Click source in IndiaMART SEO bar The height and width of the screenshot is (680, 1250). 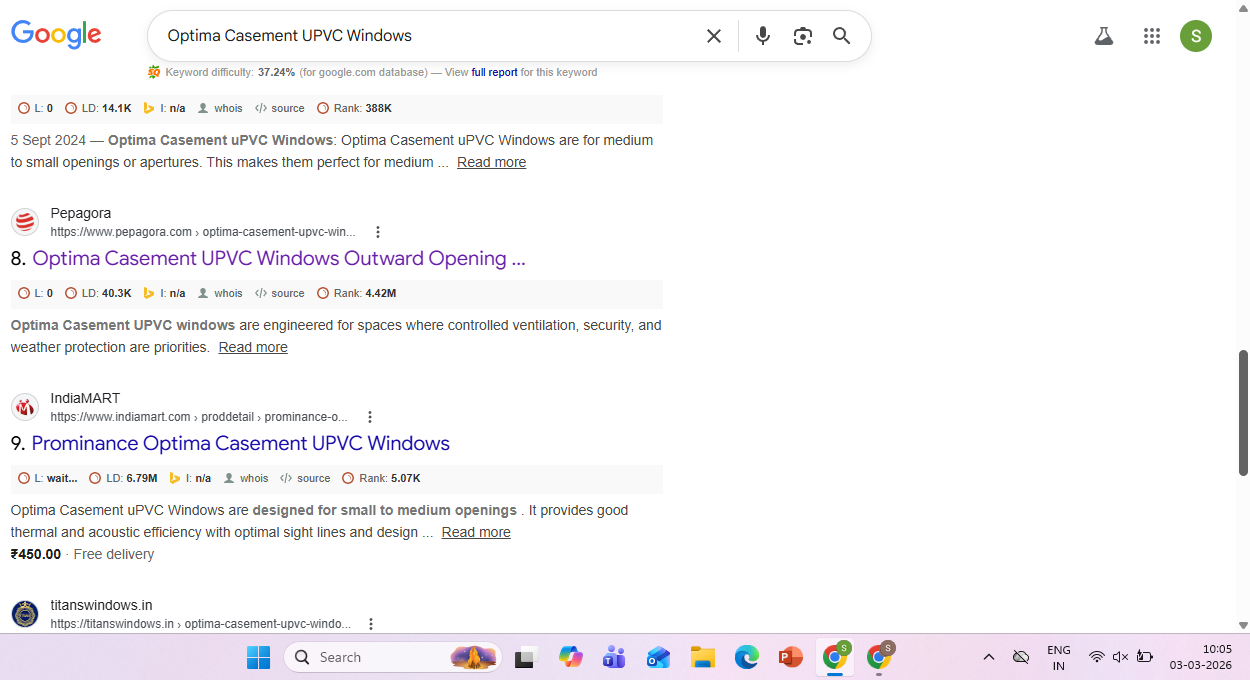tap(305, 478)
